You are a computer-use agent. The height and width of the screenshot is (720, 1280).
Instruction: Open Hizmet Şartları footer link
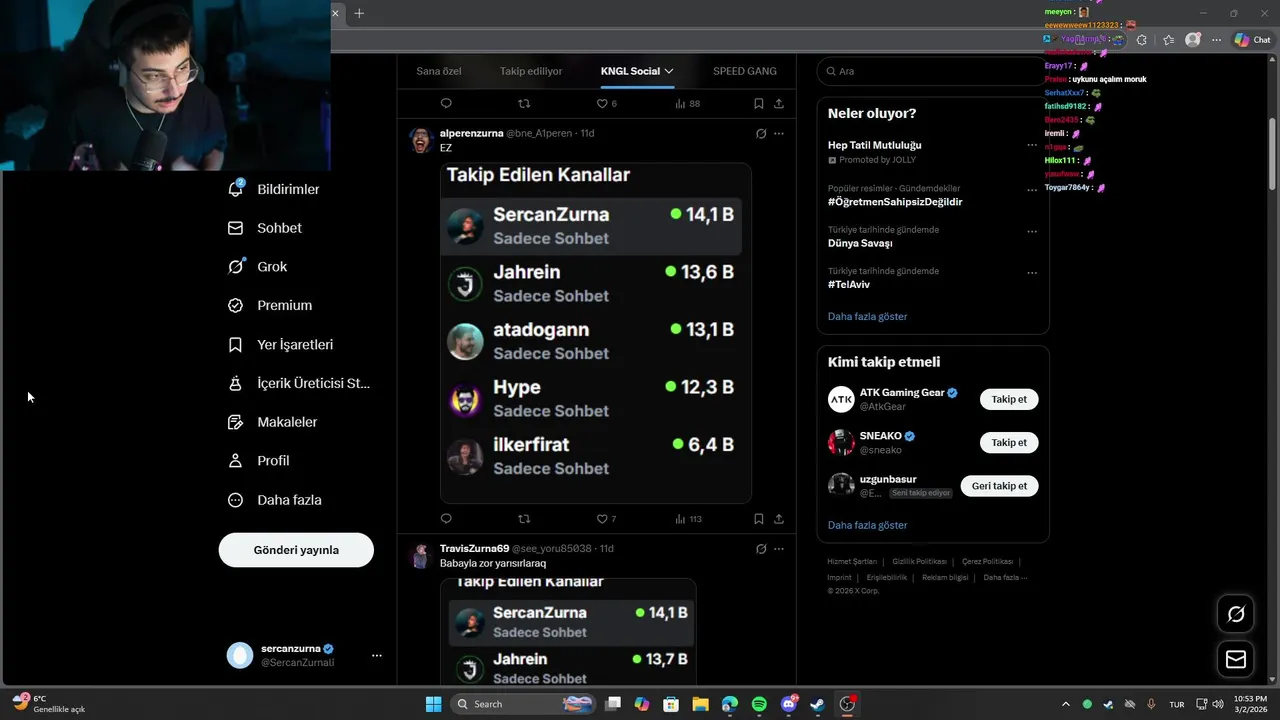pos(852,562)
